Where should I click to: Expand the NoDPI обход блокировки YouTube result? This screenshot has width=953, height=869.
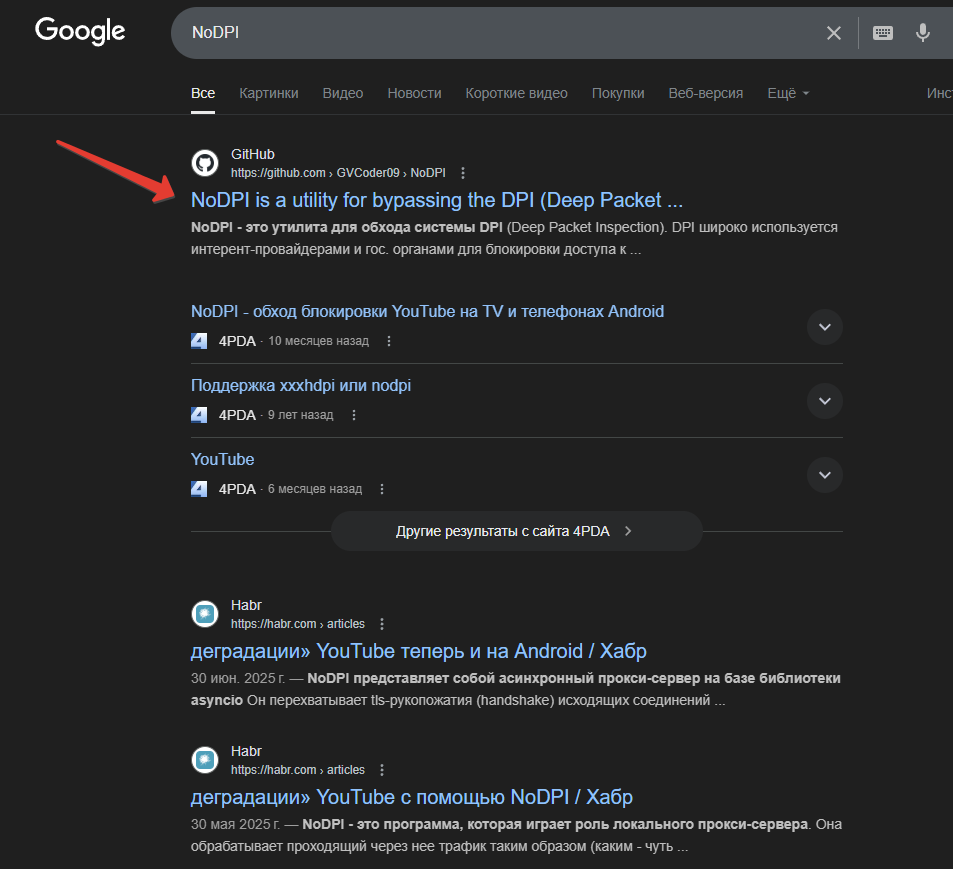click(x=825, y=327)
